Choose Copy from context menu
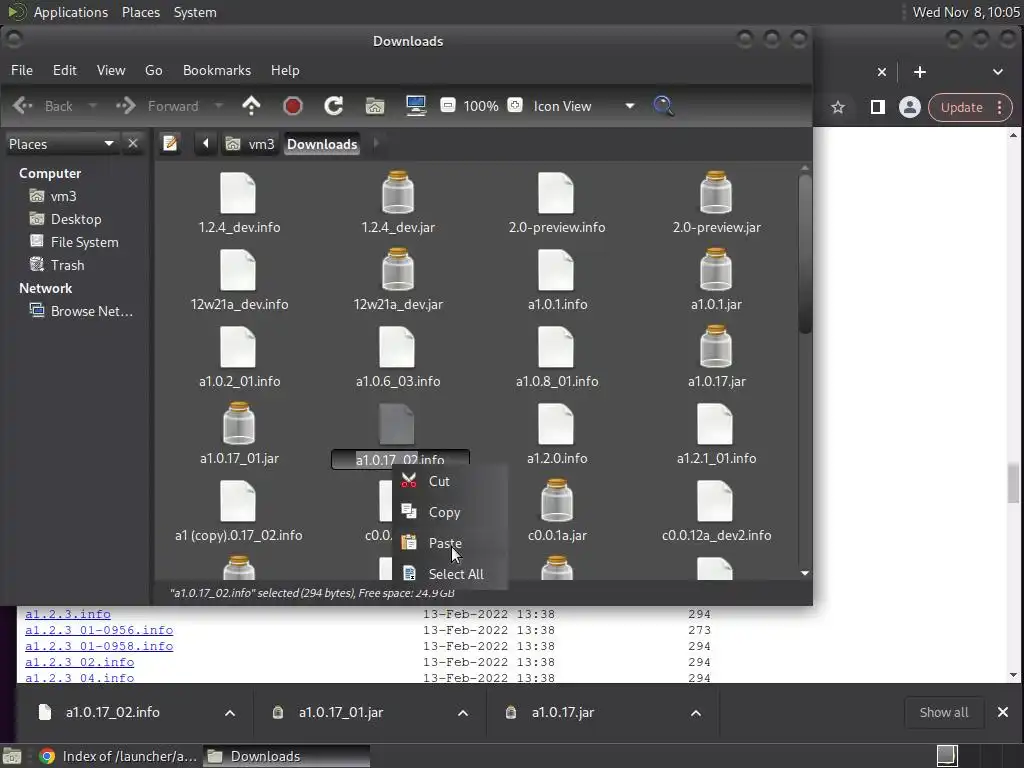The image size is (1024, 768). pos(450,512)
